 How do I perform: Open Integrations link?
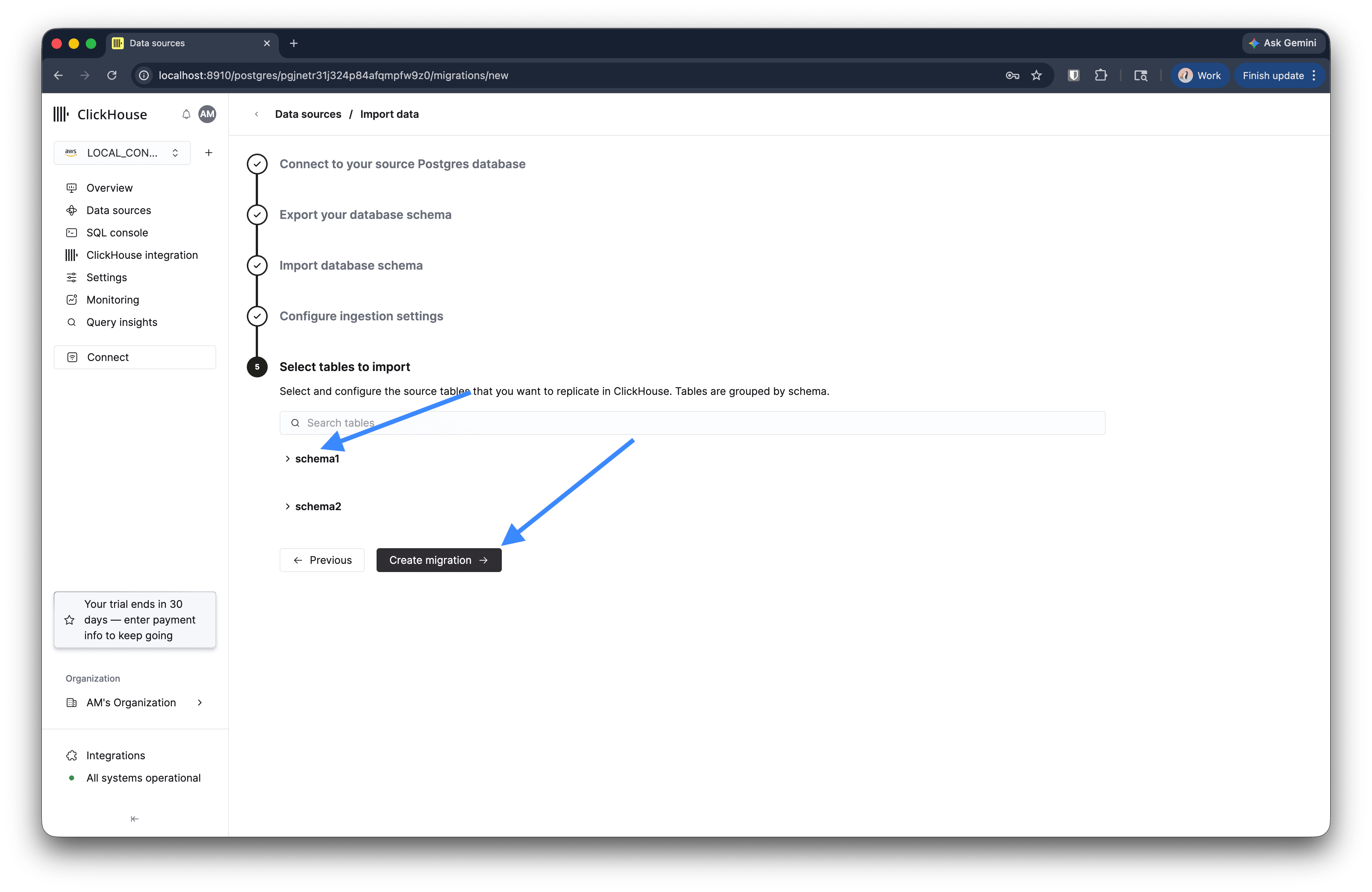pyautogui.click(x=115, y=756)
